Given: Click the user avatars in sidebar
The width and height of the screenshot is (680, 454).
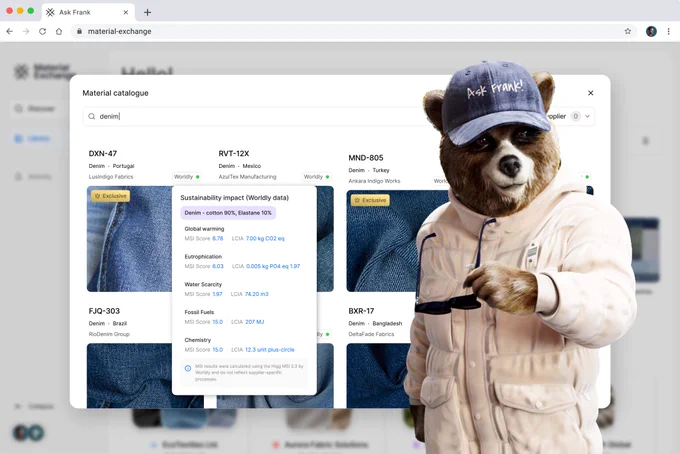Looking at the screenshot, I should click(x=29, y=432).
